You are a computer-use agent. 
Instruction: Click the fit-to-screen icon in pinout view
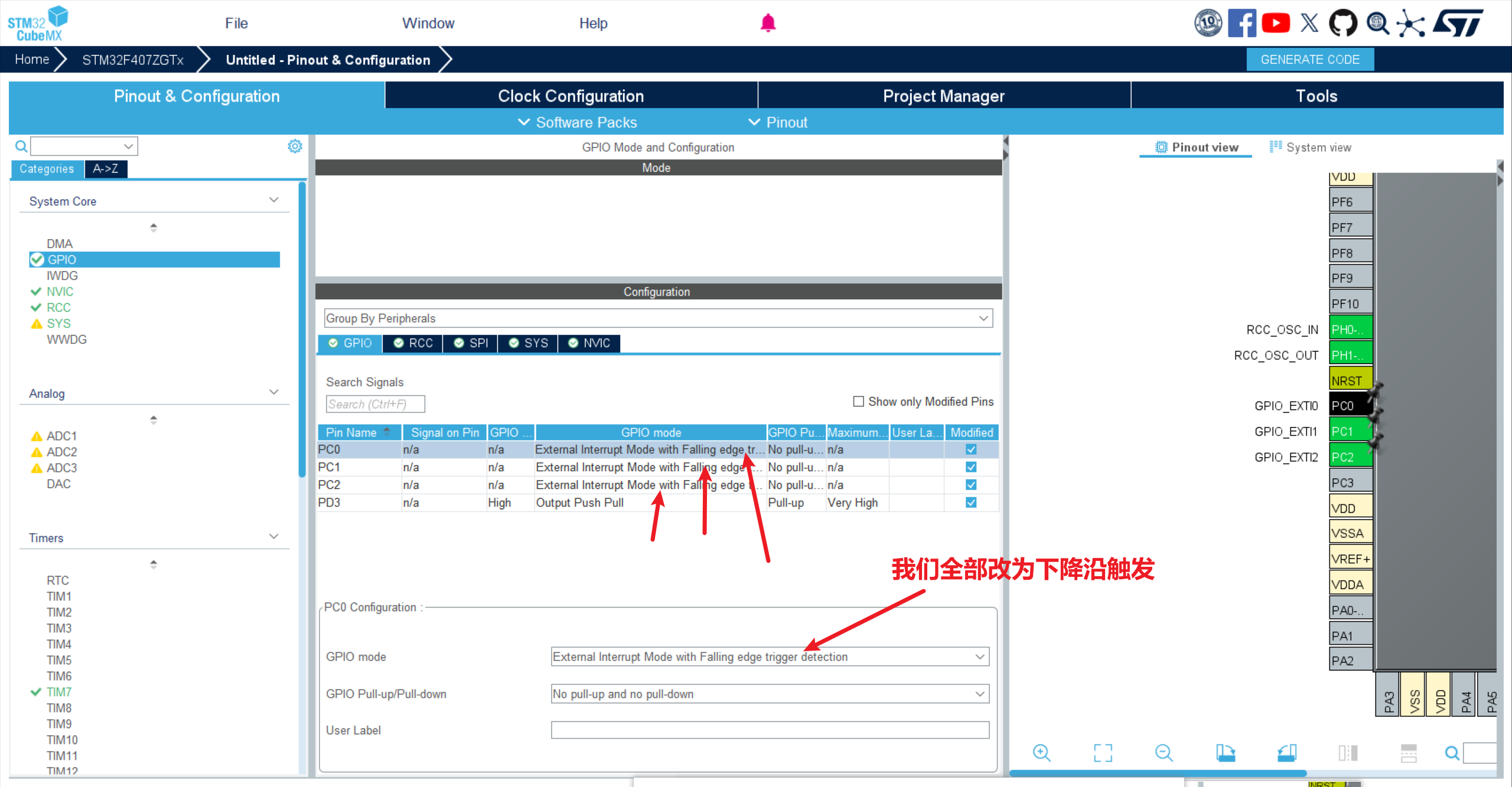point(1103,753)
